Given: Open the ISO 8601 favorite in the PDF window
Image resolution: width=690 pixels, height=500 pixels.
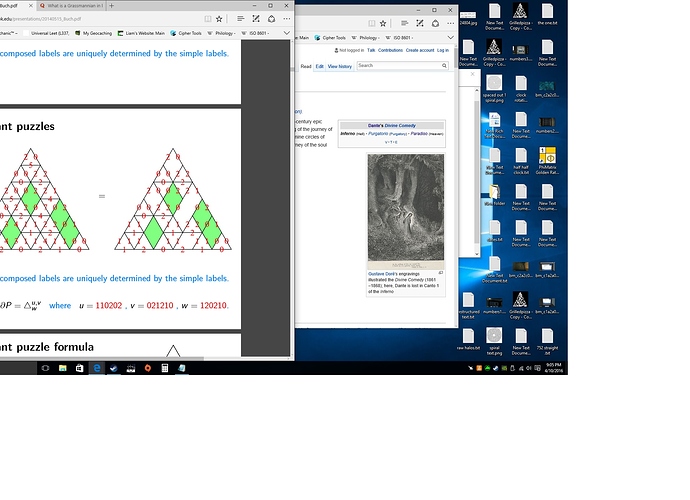Looking at the screenshot, I should [x=256, y=33].
